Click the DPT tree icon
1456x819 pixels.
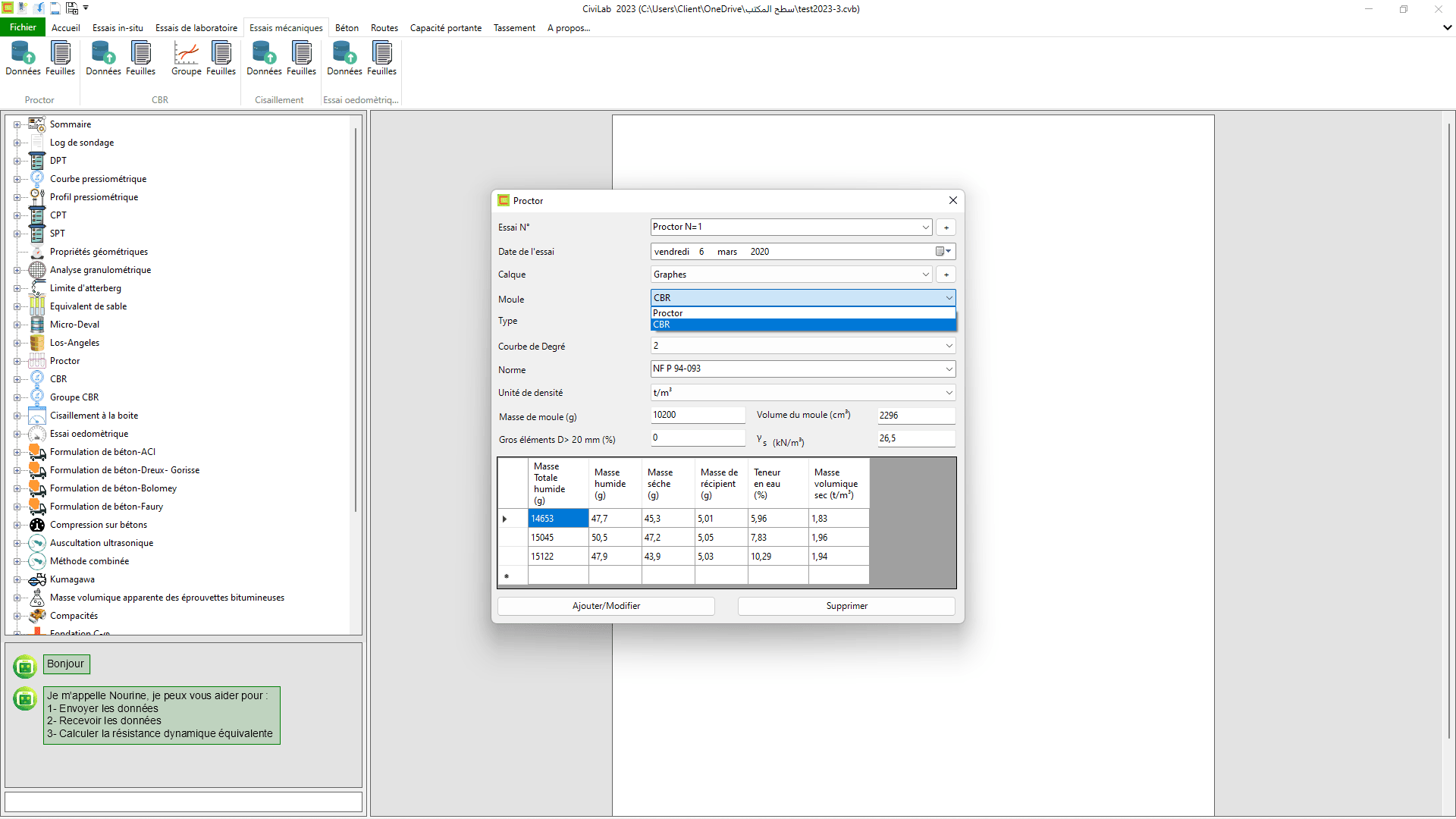tap(37, 161)
